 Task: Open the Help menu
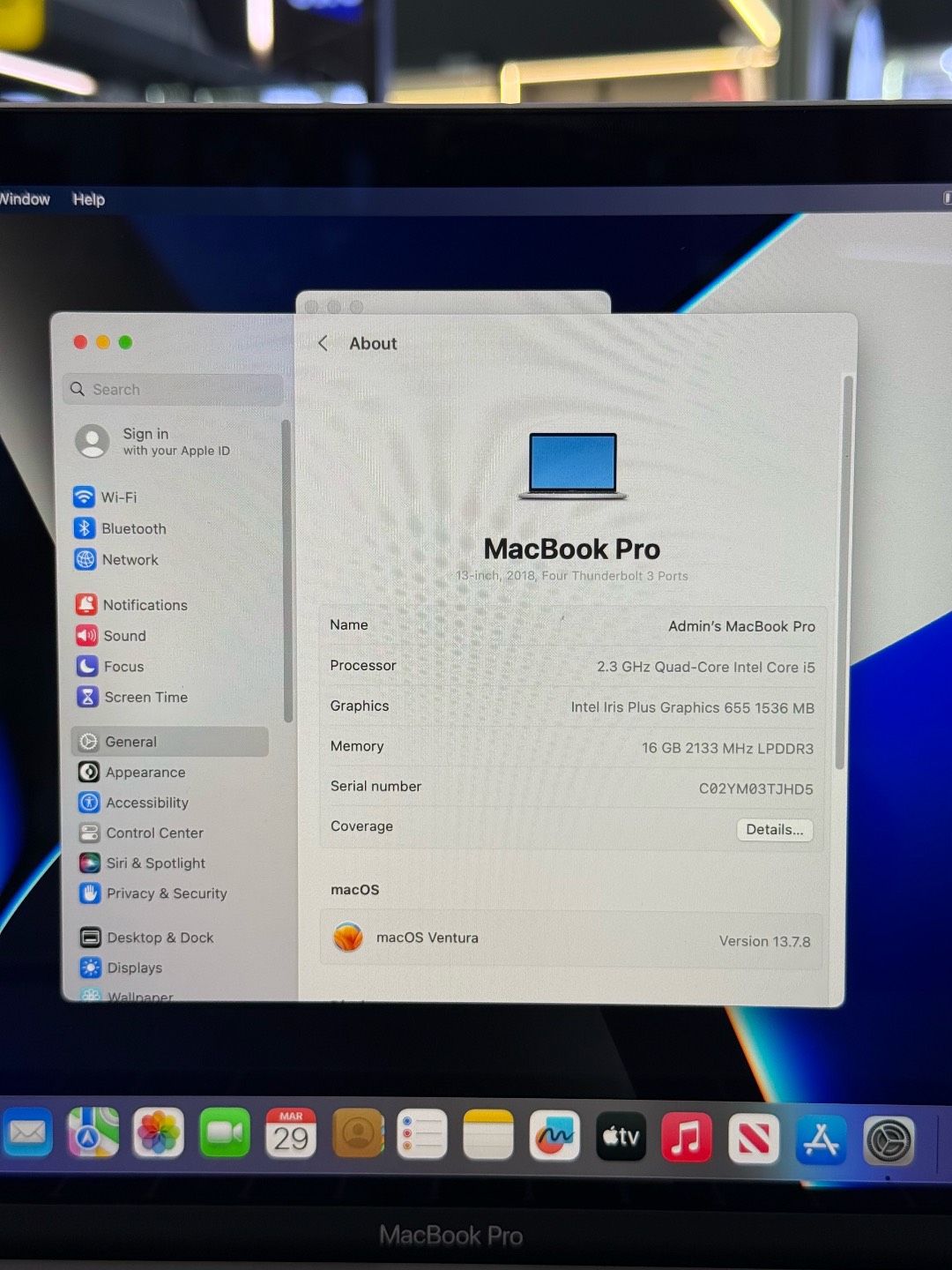88,199
